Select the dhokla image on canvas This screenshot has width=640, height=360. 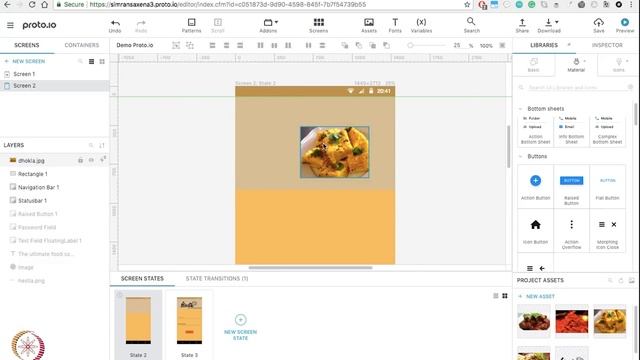point(335,152)
